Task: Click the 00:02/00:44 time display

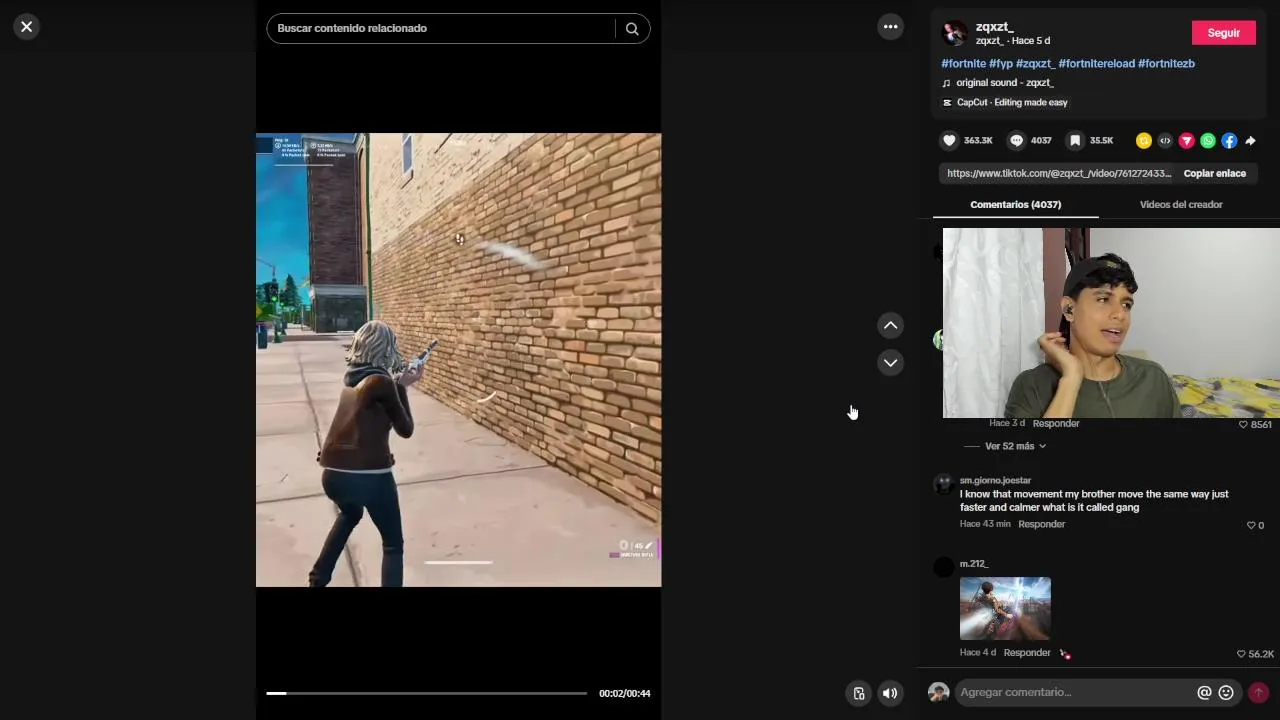Action: click(624, 693)
